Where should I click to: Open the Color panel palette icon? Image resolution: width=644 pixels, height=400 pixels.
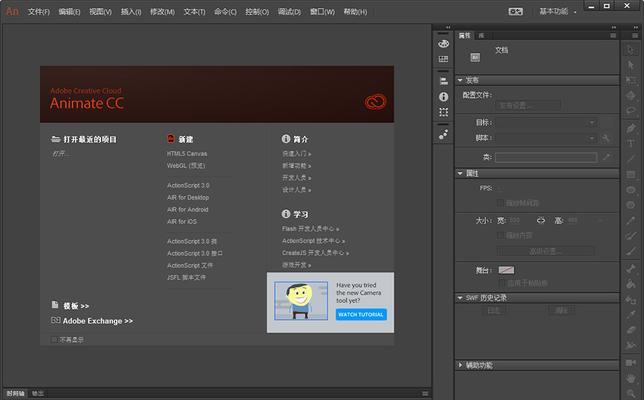[443, 44]
